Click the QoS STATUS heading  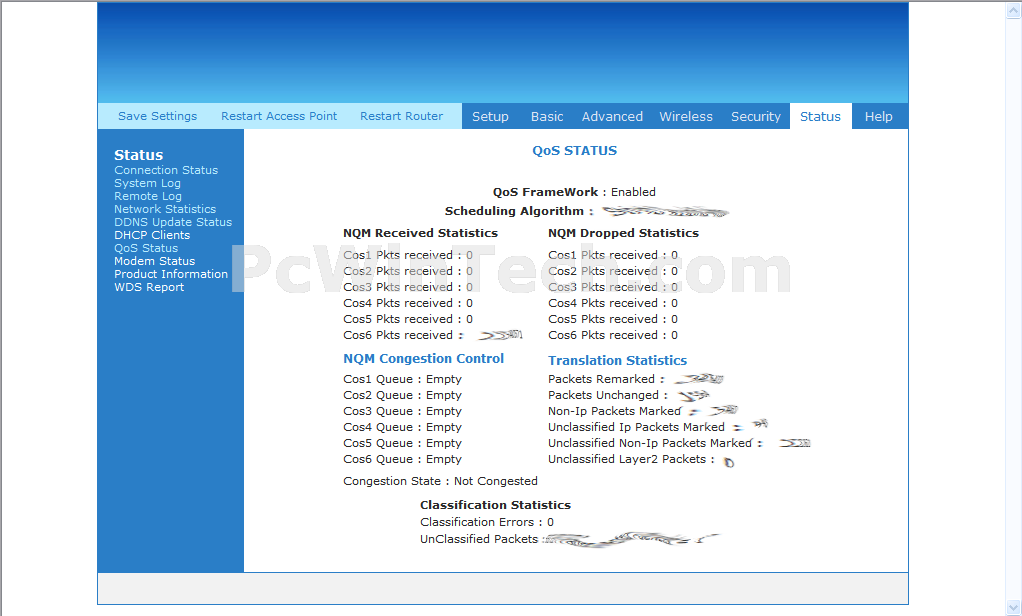pyautogui.click(x=574, y=151)
